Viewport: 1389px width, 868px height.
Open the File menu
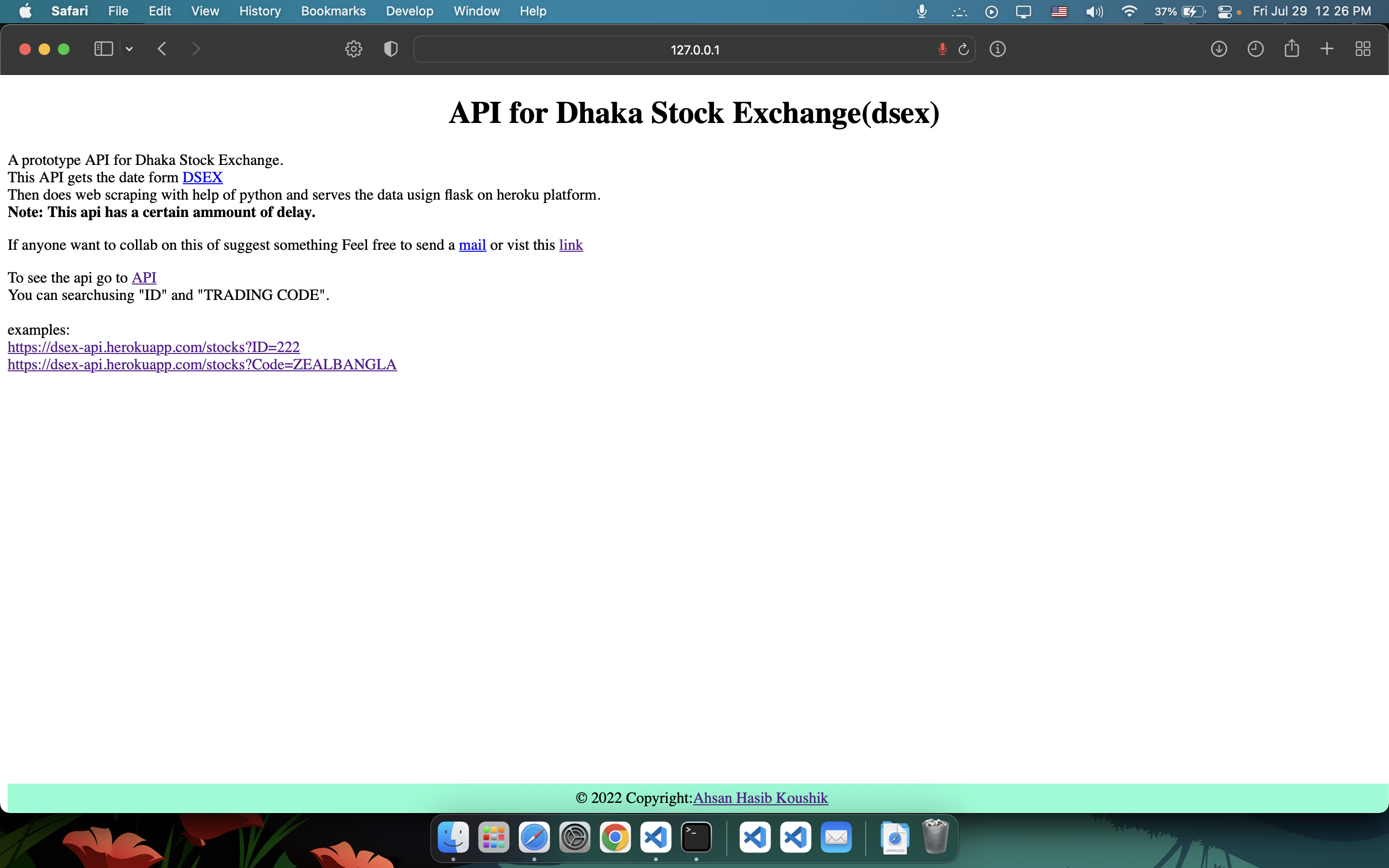point(118,12)
